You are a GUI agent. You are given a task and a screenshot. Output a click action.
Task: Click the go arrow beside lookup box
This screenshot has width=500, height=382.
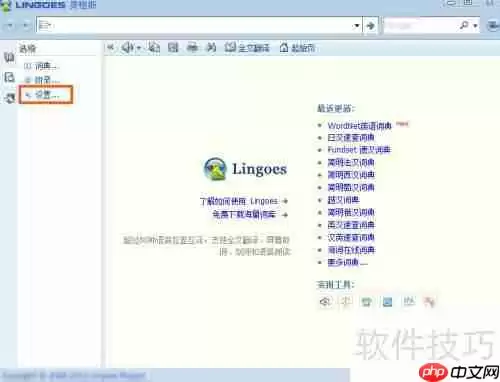pos(370,25)
